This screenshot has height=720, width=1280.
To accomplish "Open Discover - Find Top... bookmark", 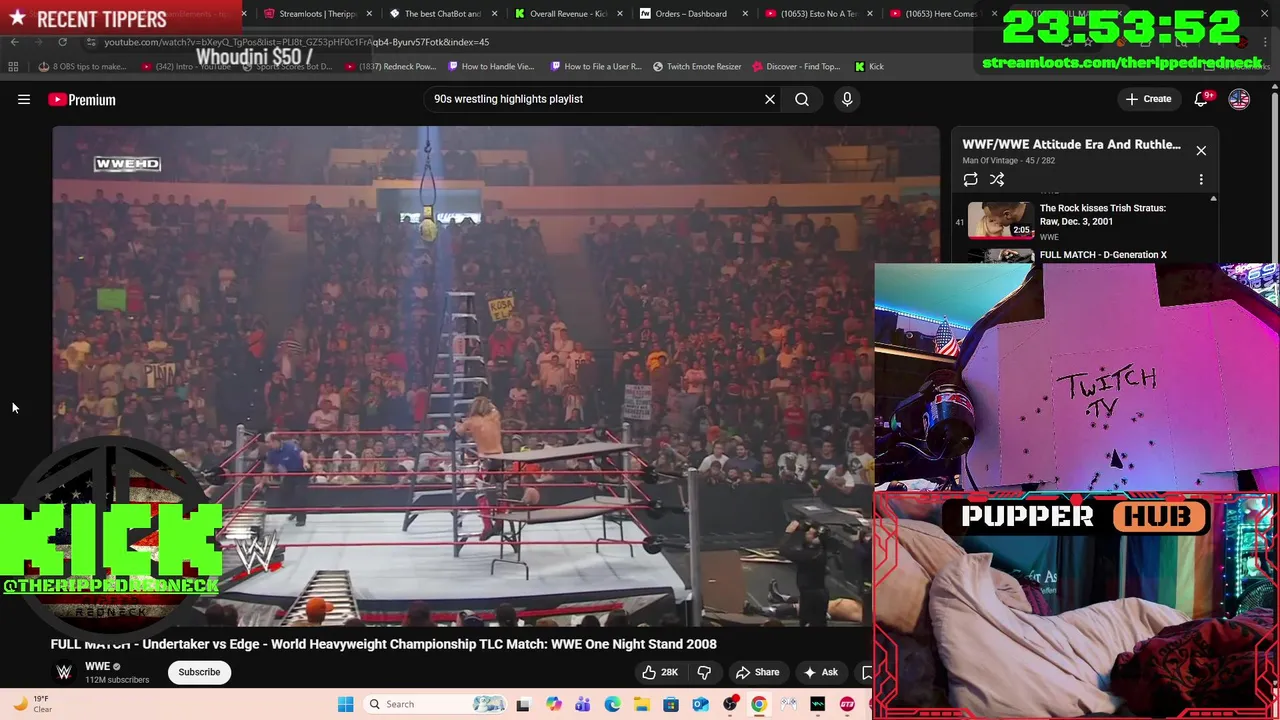I will pos(796,67).
